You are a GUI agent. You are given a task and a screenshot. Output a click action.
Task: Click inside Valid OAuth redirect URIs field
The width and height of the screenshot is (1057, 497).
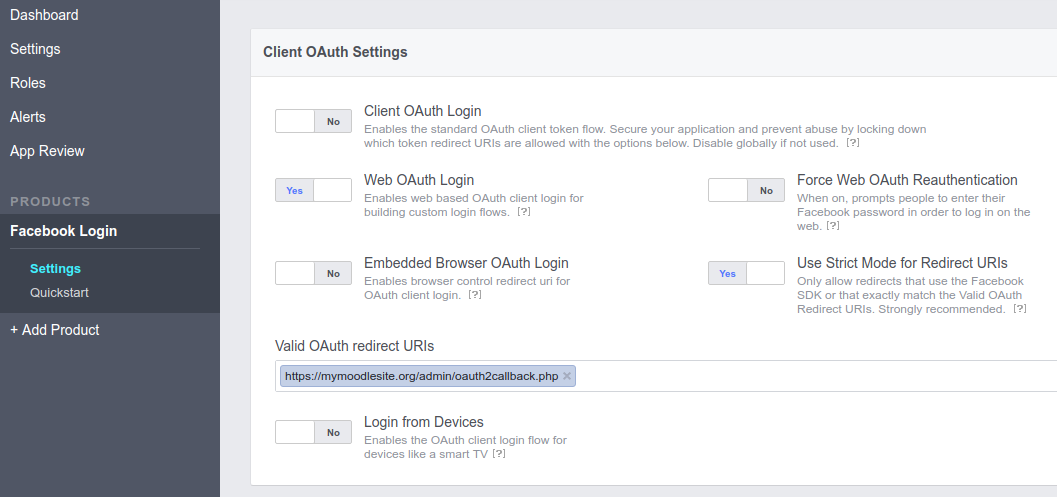click(800, 377)
